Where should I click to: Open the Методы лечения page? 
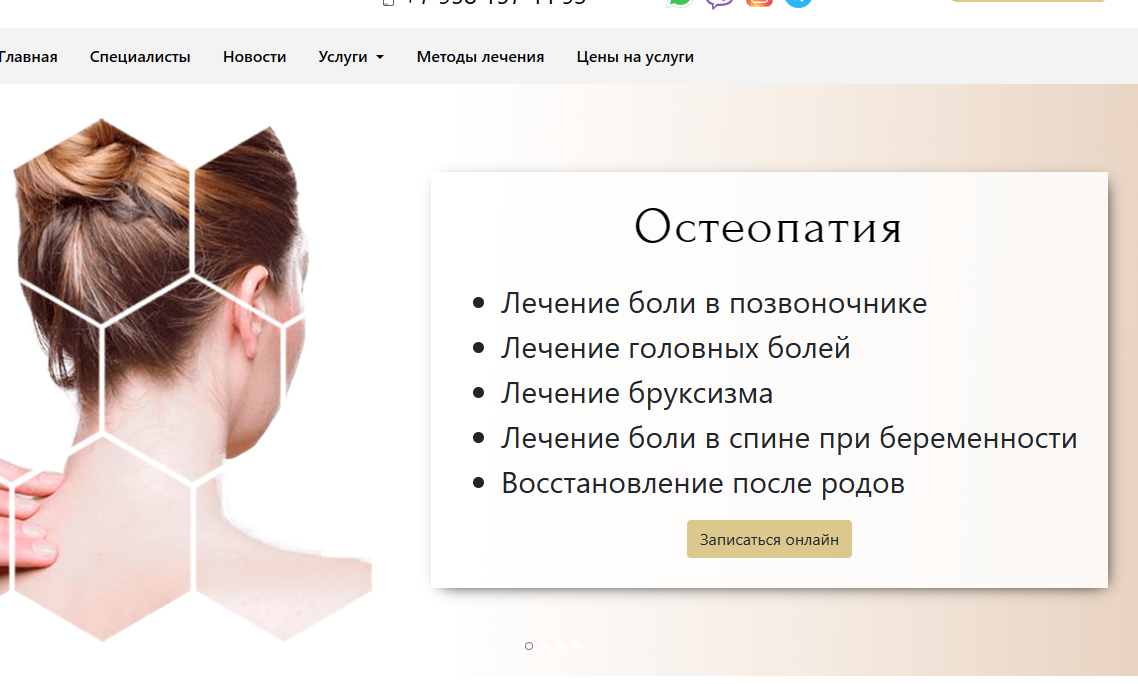(x=480, y=57)
